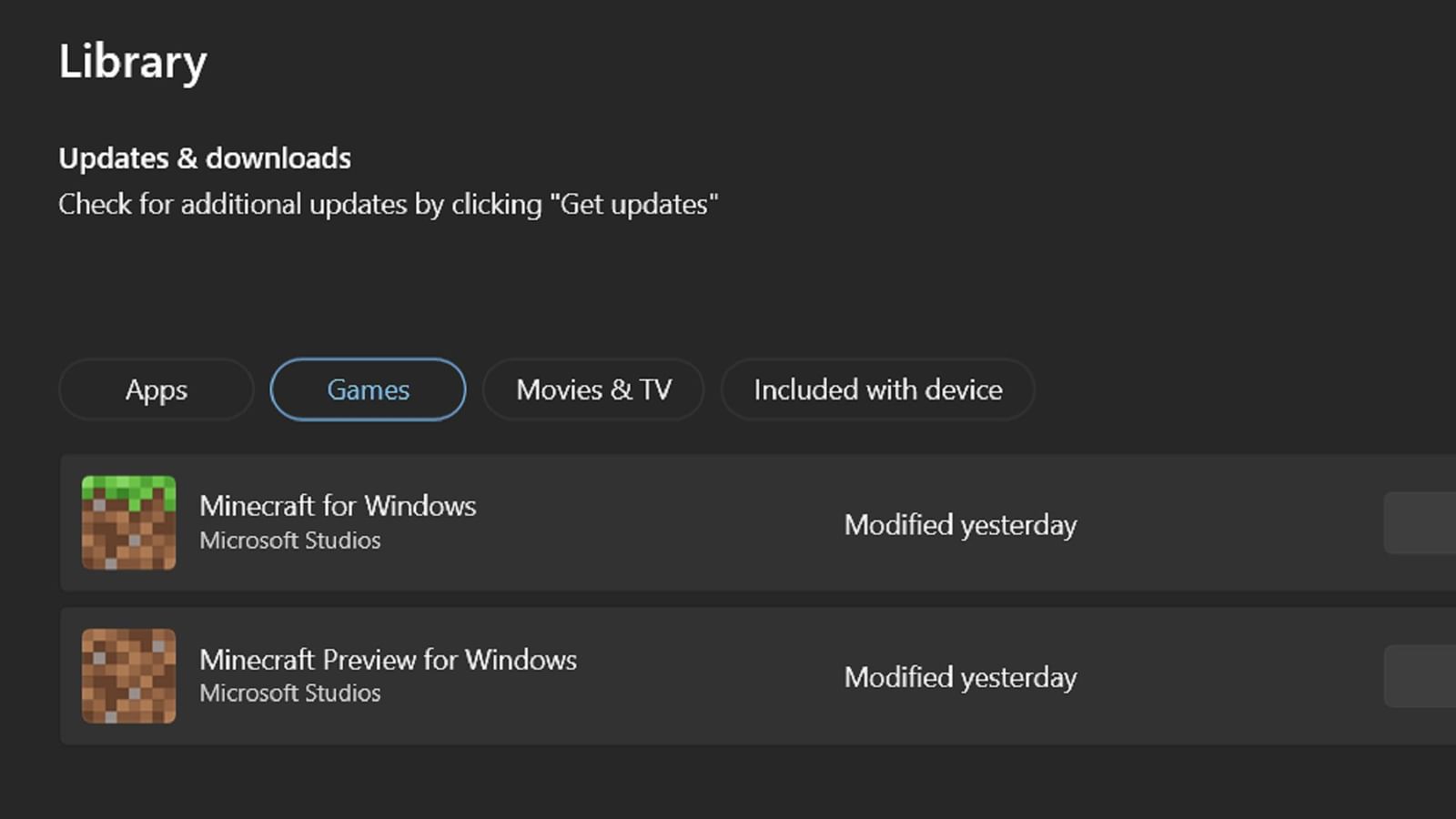
Task: Switch to the Apps filter
Action: click(x=155, y=389)
